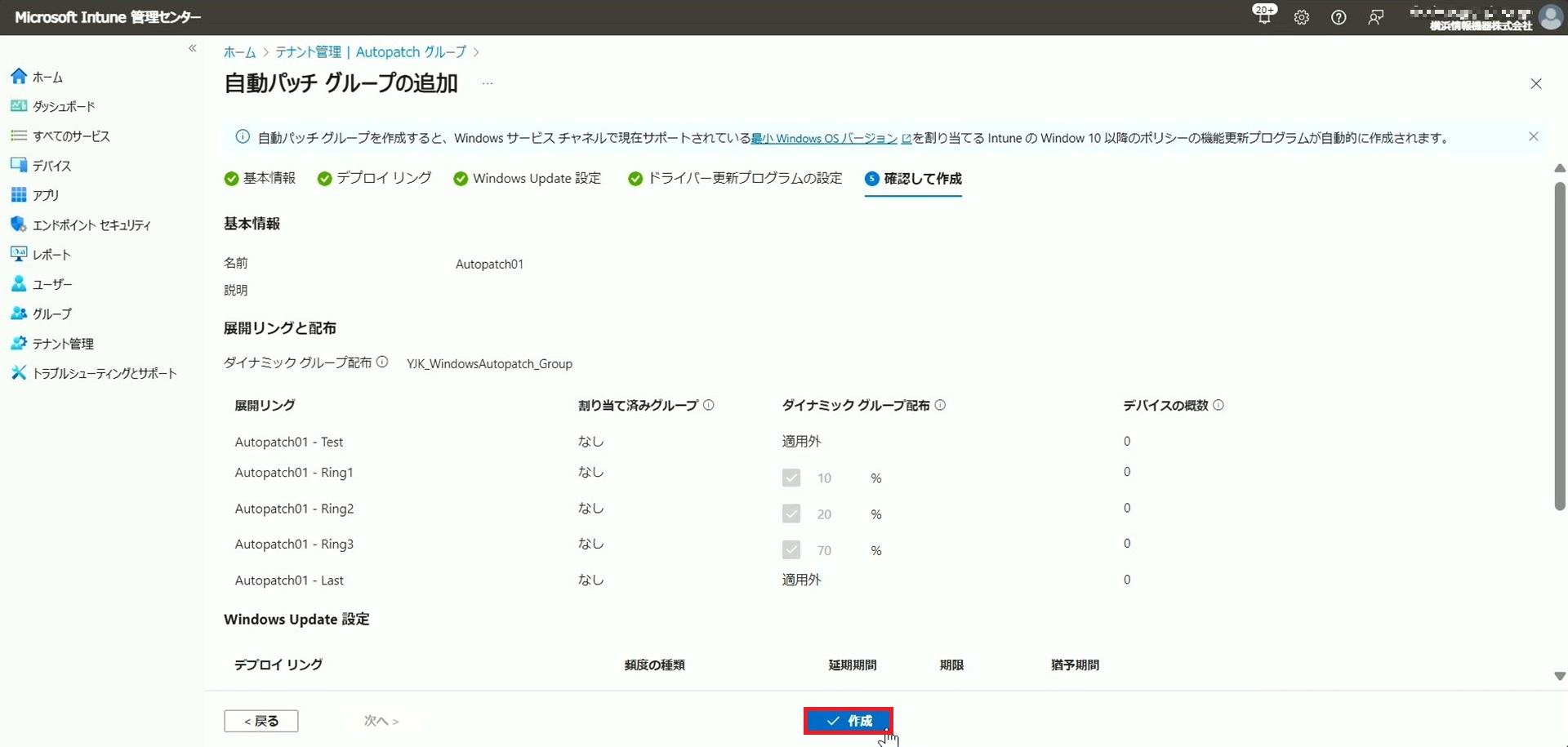Show info for ダイナミック グループ配布 column header
The image size is (1568, 747).
(940, 405)
